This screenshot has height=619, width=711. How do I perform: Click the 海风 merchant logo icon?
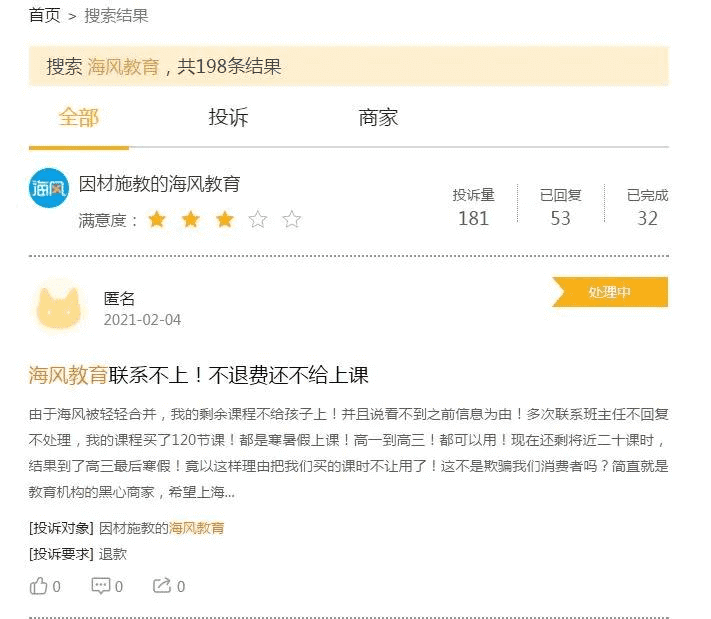[49, 188]
